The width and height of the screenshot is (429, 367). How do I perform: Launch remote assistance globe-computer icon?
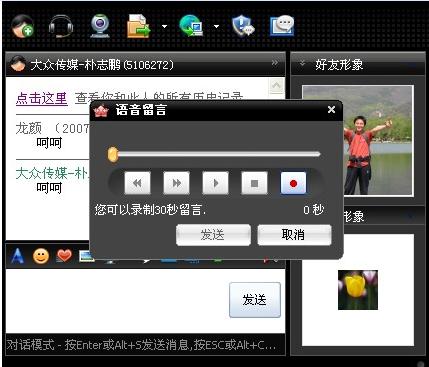191,26
